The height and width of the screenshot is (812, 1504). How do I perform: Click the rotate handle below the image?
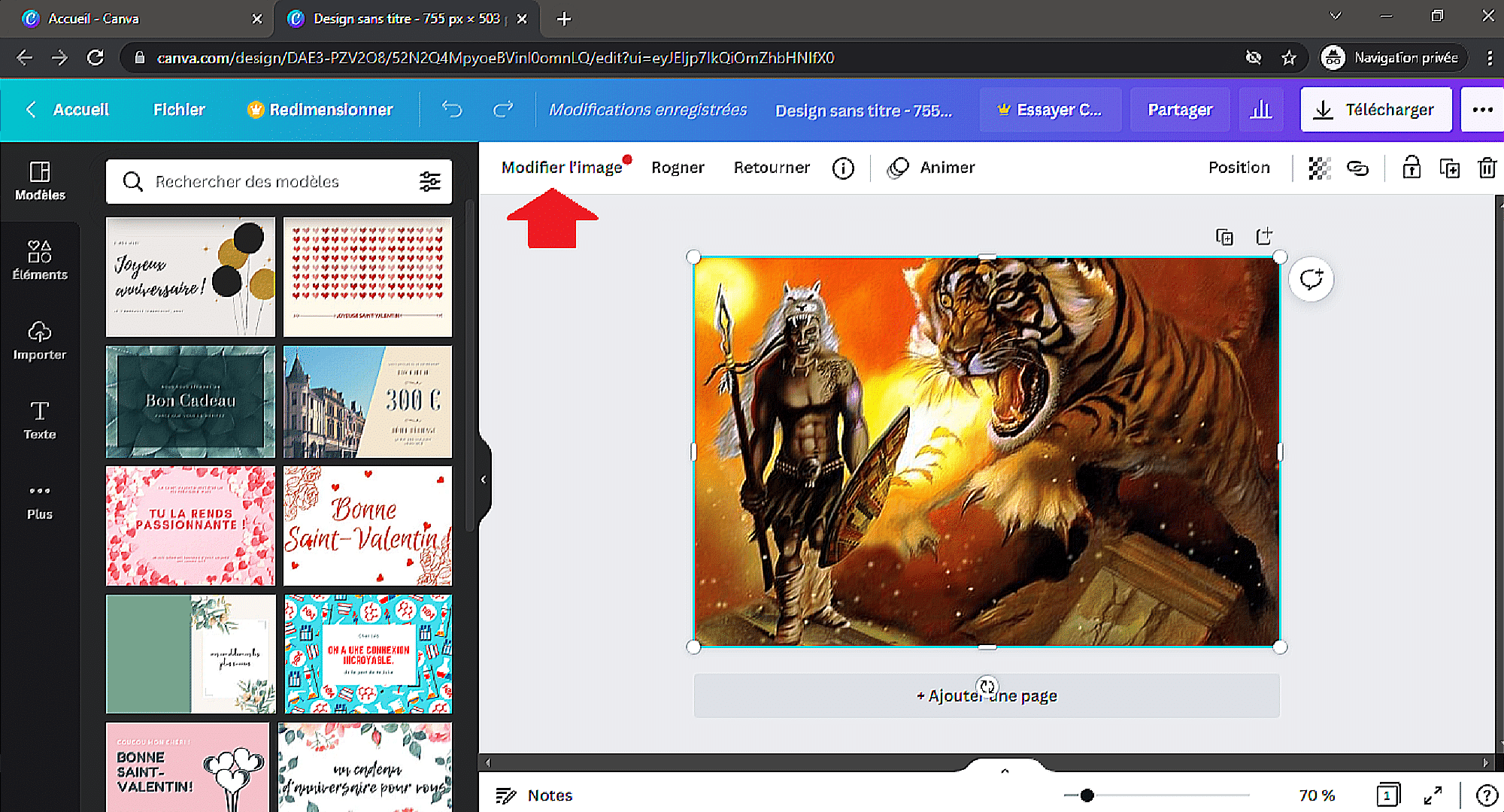click(x=987, y=686)
